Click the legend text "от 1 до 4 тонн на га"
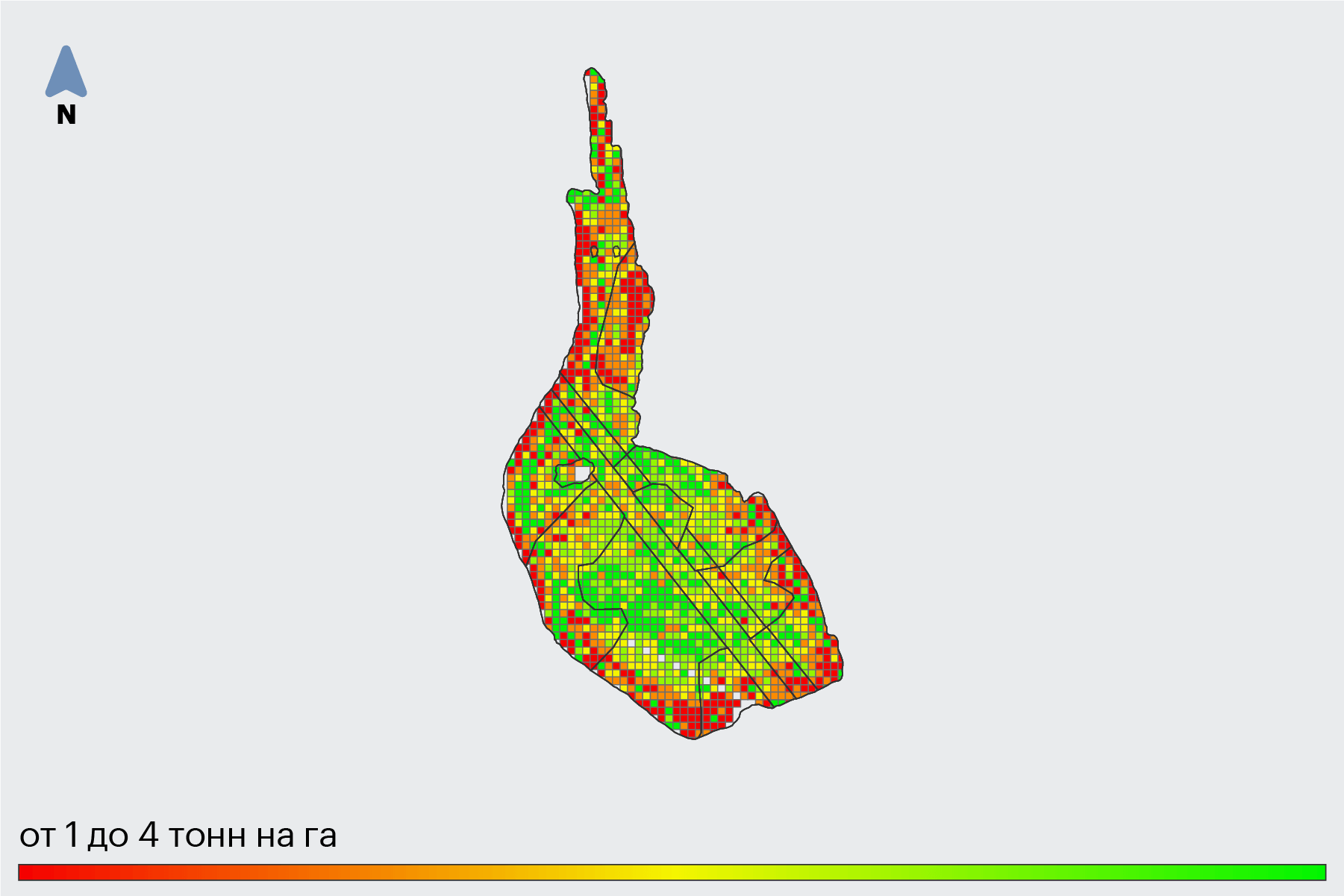The height and width of the screenshot is (896, 1344). coord(178,835)
